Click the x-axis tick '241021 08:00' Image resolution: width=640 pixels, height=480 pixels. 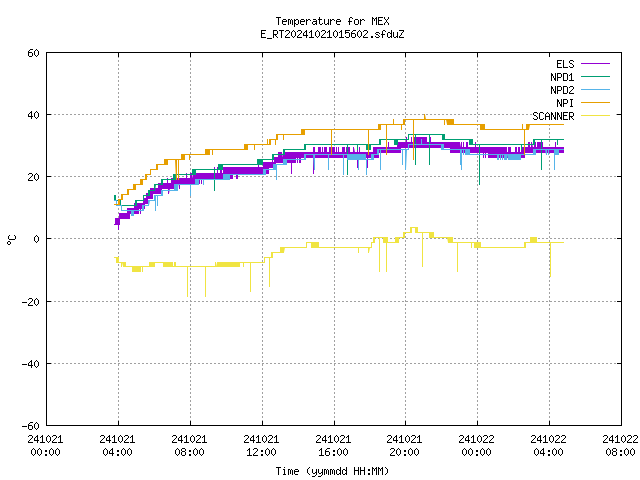[189, 446]
